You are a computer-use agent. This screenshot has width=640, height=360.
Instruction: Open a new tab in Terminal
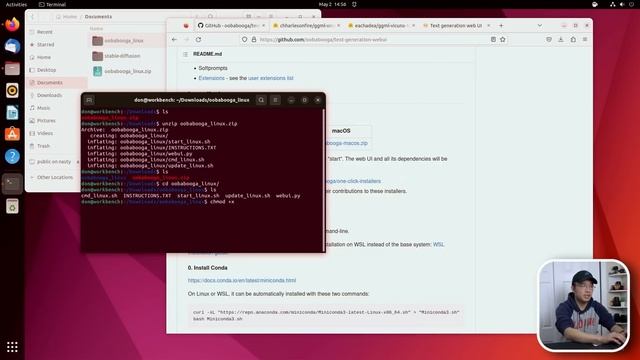pyautogui.click(x=89, y=100)
